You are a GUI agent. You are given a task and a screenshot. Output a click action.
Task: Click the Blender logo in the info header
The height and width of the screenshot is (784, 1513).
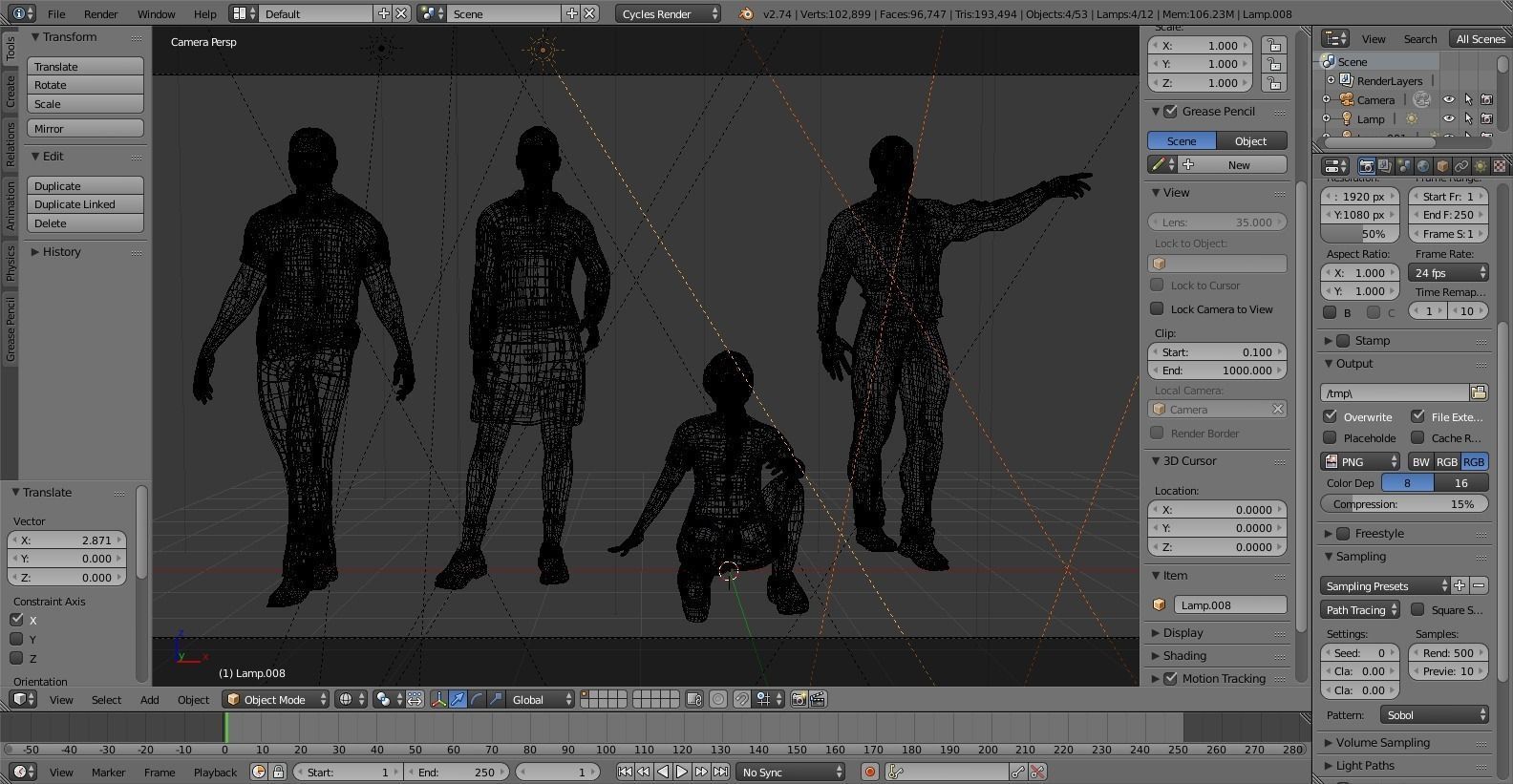746,13
